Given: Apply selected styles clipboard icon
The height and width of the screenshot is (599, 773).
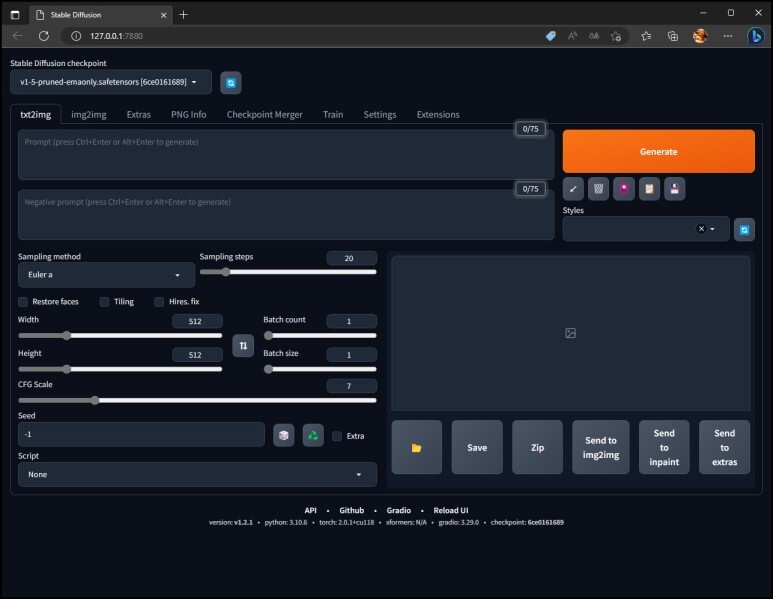Looking at the screenshot, I should pos(649,189).
